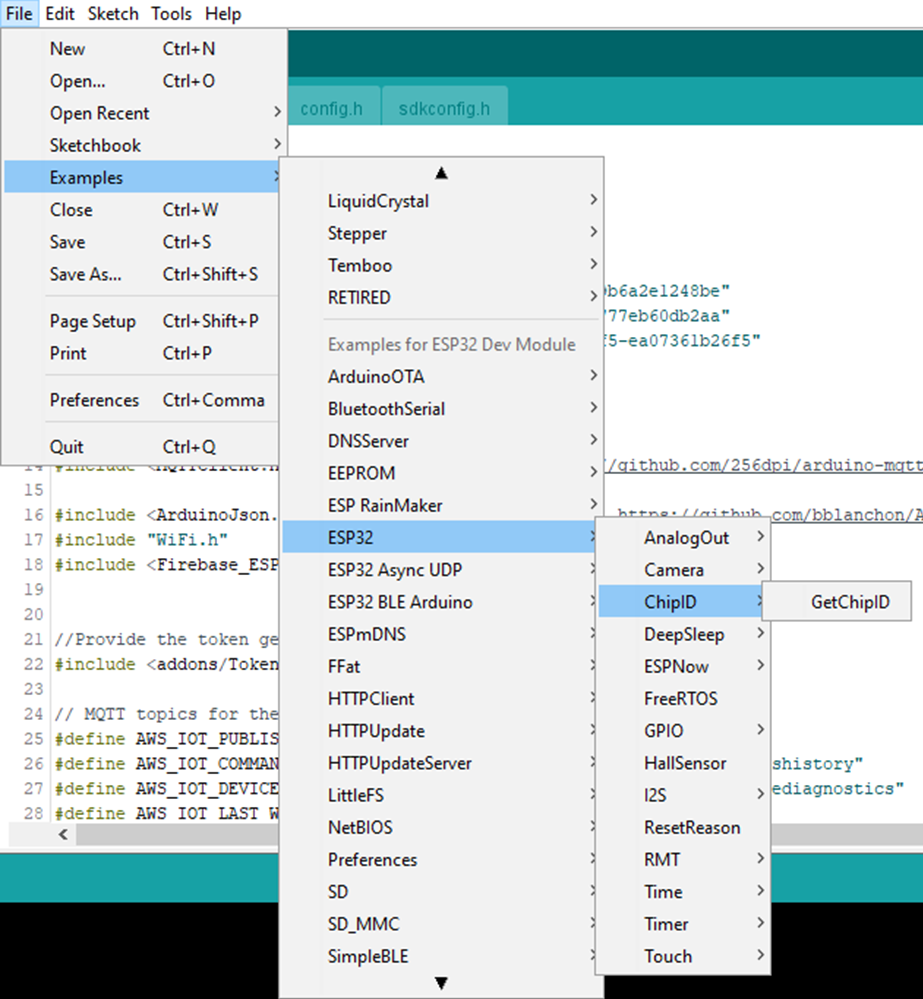Click the up scroll arrow in examples list
The height and width of the screenshot is (999, 923).
(x=441, y=173)
